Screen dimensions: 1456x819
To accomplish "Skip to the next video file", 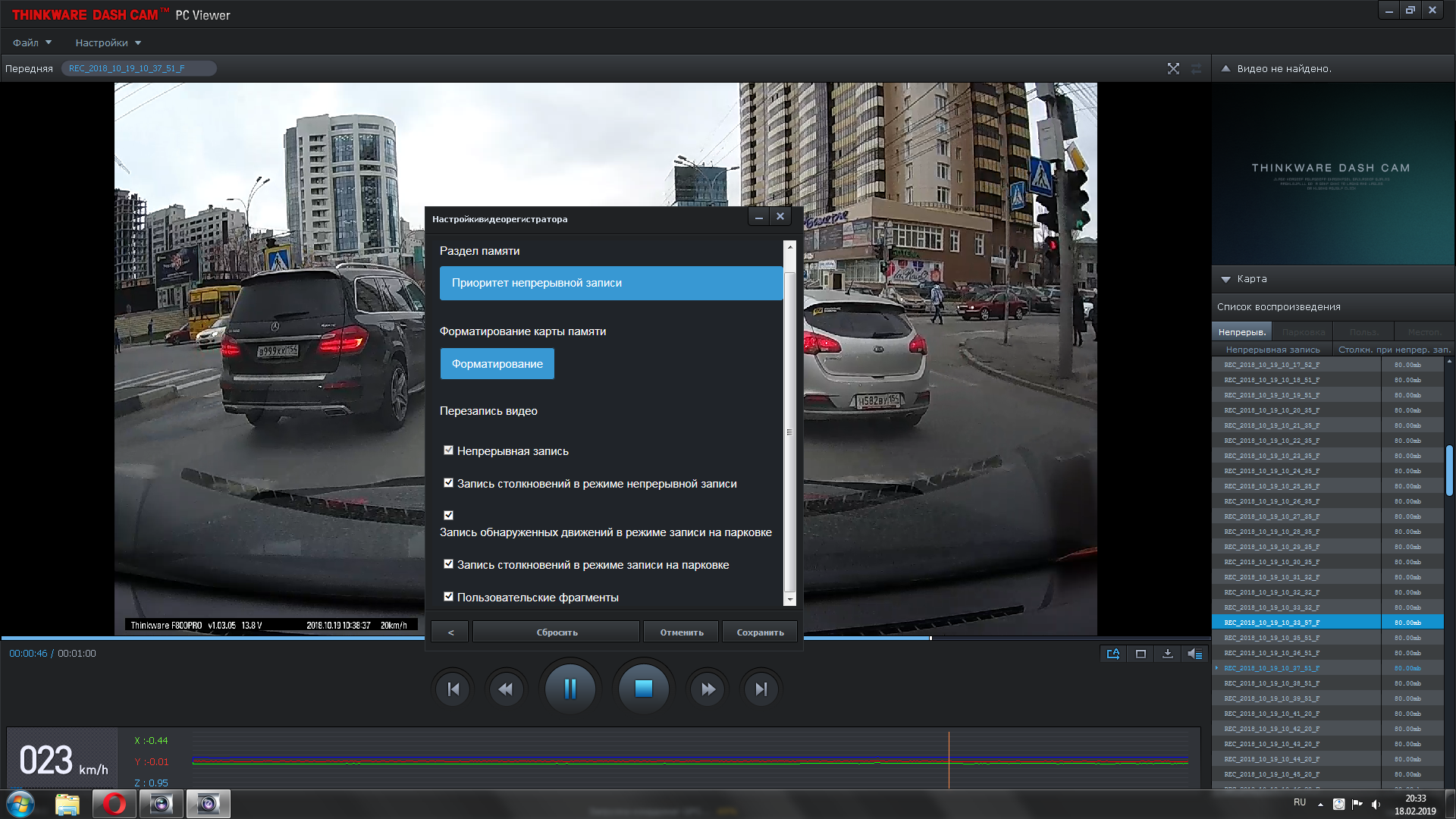I will tap(761, 689).
